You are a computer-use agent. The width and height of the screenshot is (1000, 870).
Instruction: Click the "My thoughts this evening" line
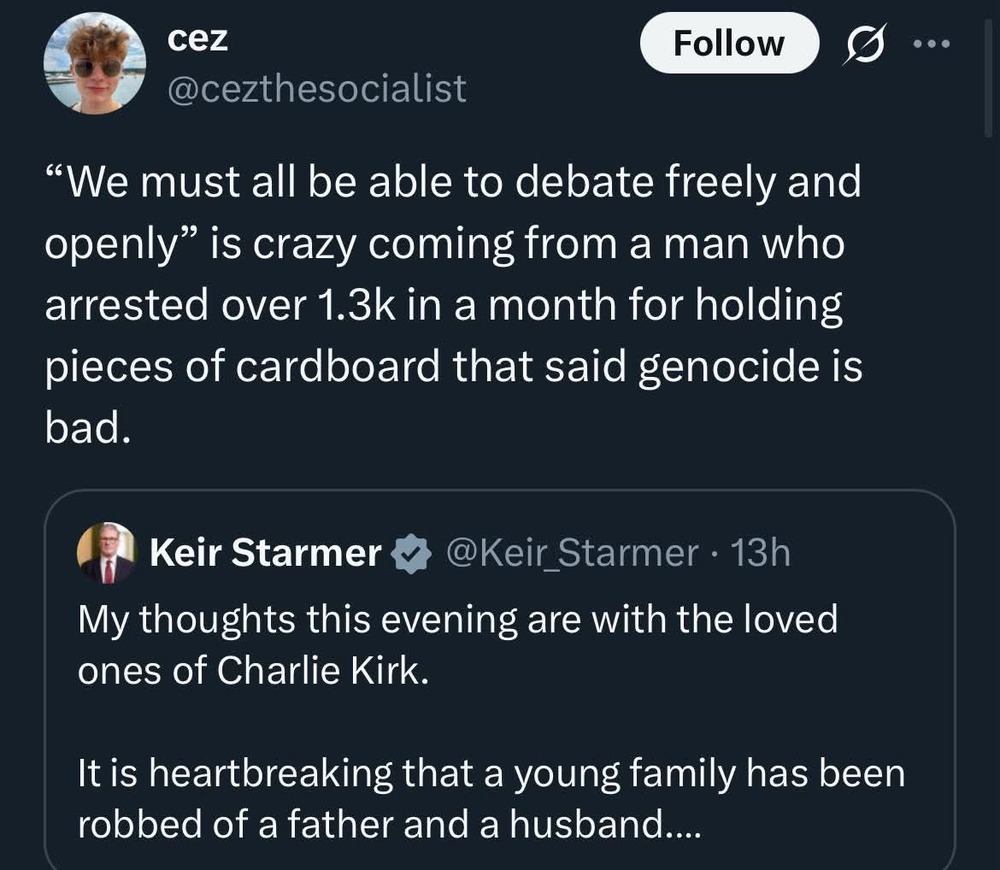point(457,620)
